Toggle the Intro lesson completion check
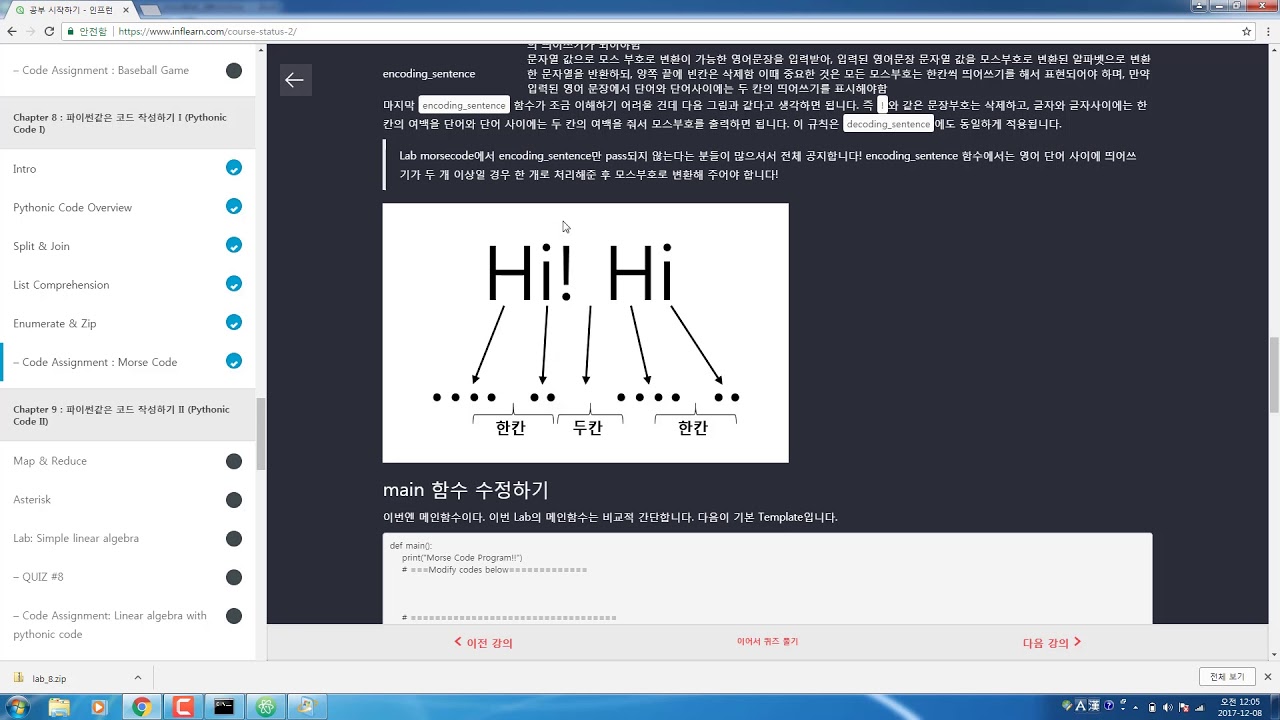Image resolution: width=1280 pixels, height=720 pixels. click(x=234, y=168)
